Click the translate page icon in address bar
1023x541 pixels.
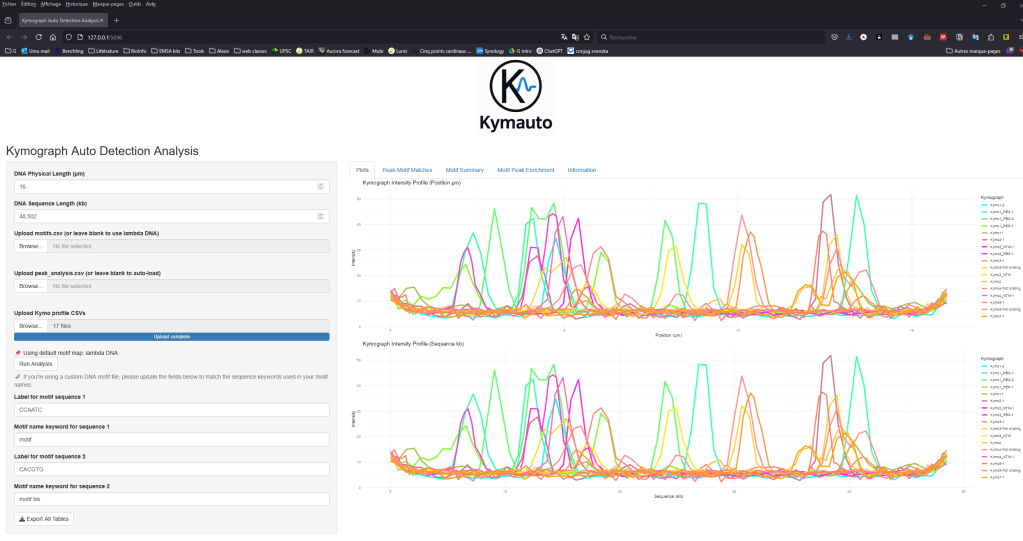coord(564,36)
